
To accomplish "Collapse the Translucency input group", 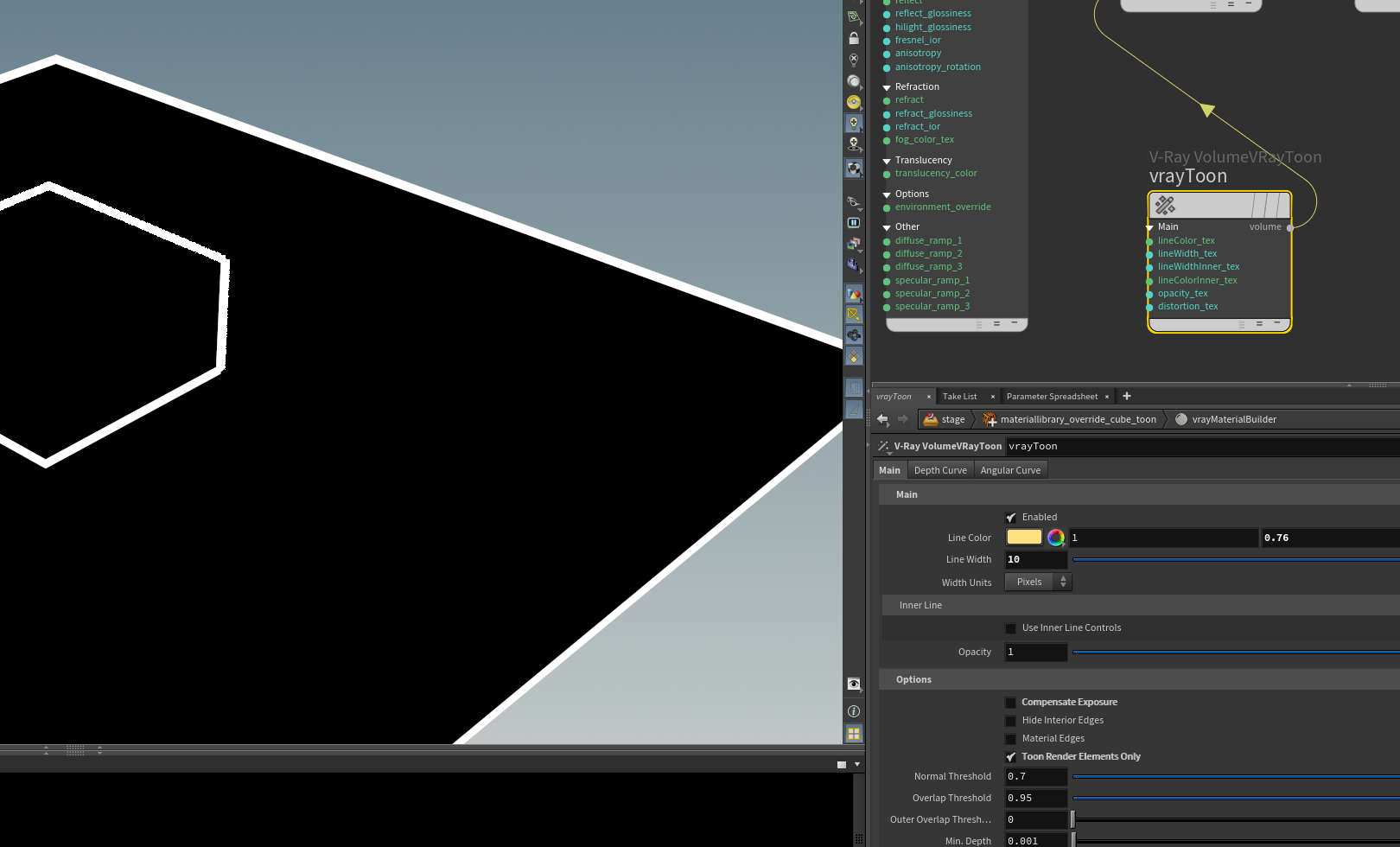I will tap(887, 161).
